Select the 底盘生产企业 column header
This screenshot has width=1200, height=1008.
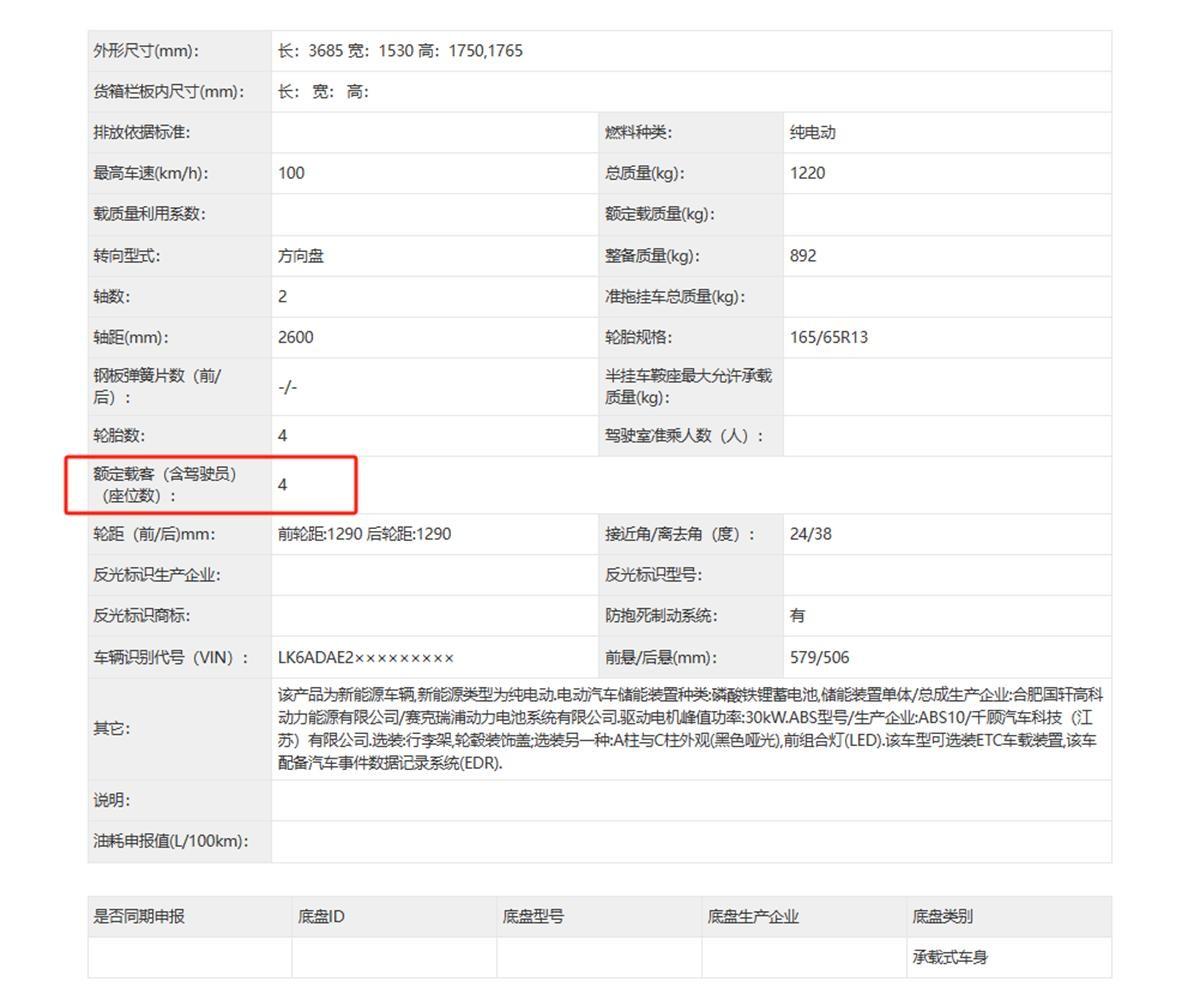point(753,916)
